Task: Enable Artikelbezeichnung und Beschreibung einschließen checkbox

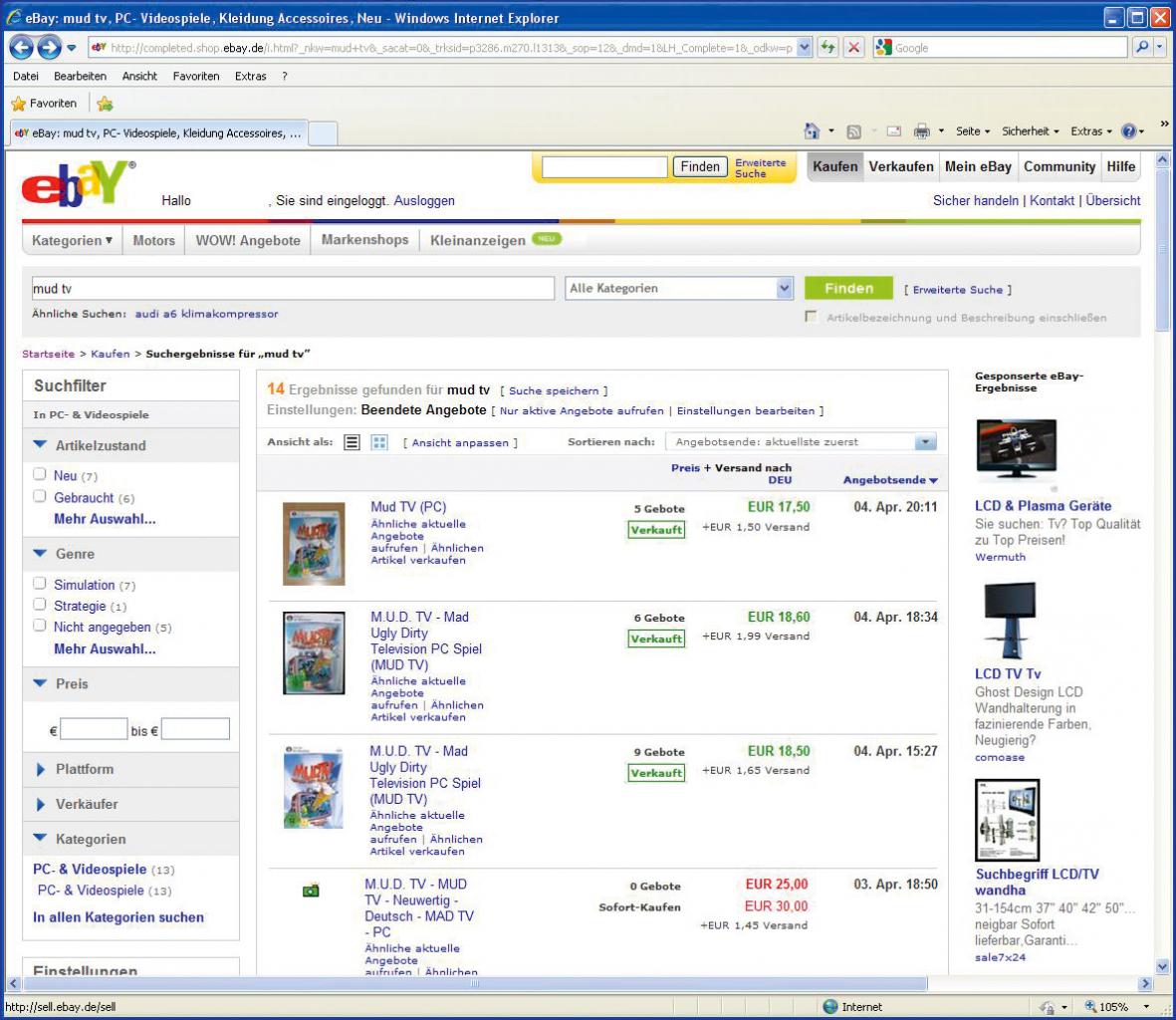Action: click(x=811, y=317)
